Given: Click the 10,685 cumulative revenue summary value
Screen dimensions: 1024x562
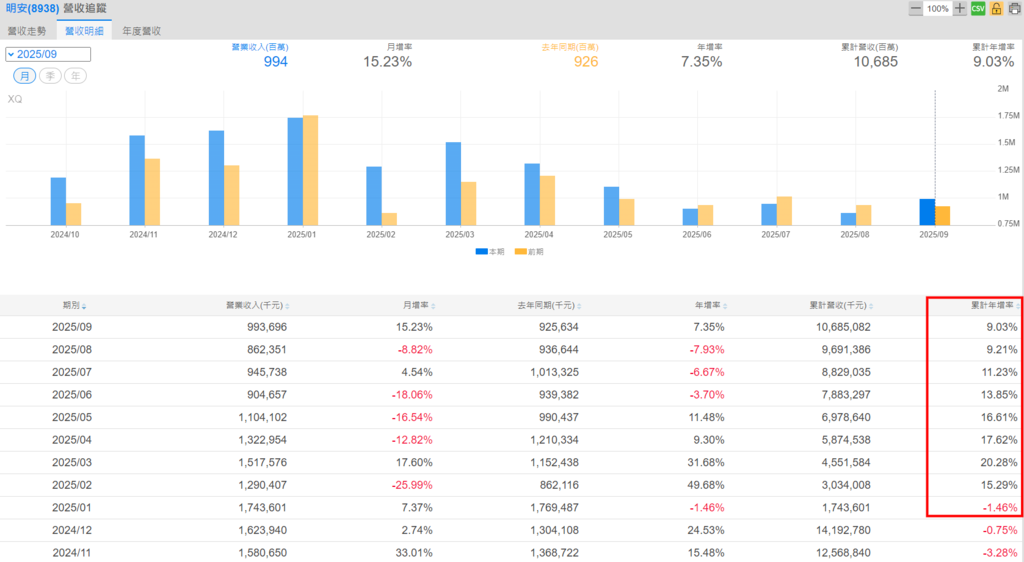Looking at the screenshot, I should [x=876, y=61].
